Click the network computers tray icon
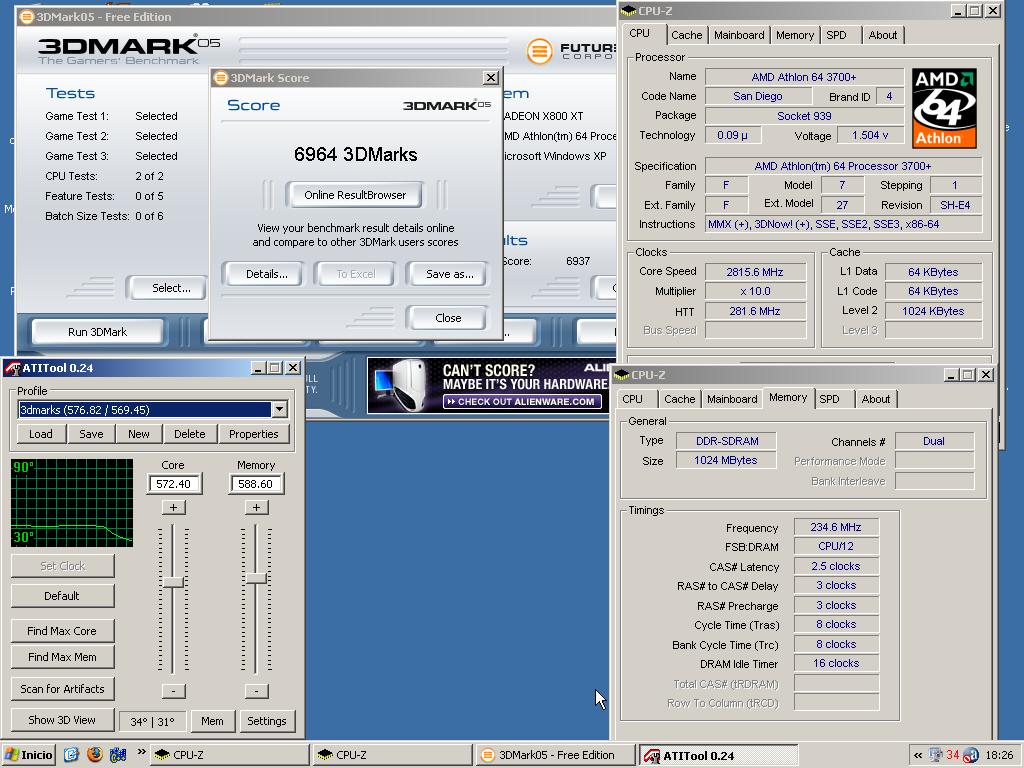1024x768 pixels. pyautogui.click(x=936, y=756)
